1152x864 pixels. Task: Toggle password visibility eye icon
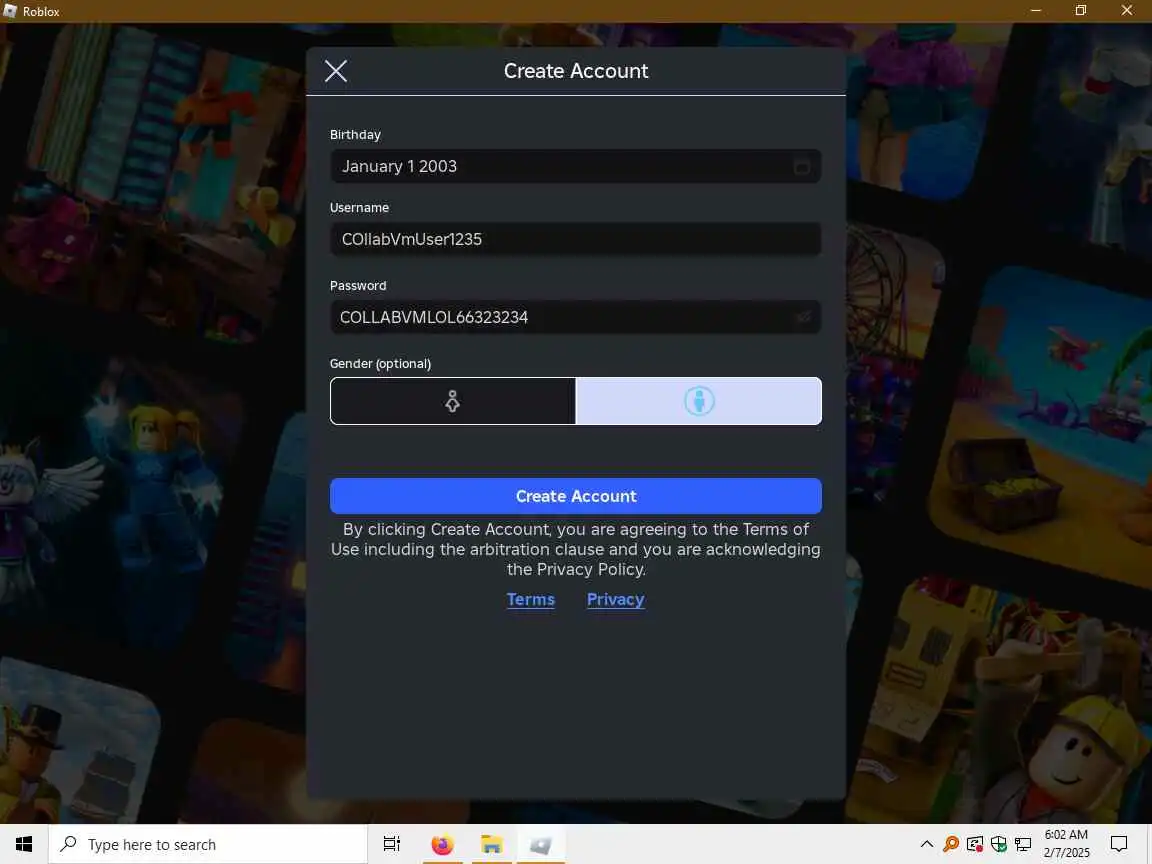click(804, 317)
